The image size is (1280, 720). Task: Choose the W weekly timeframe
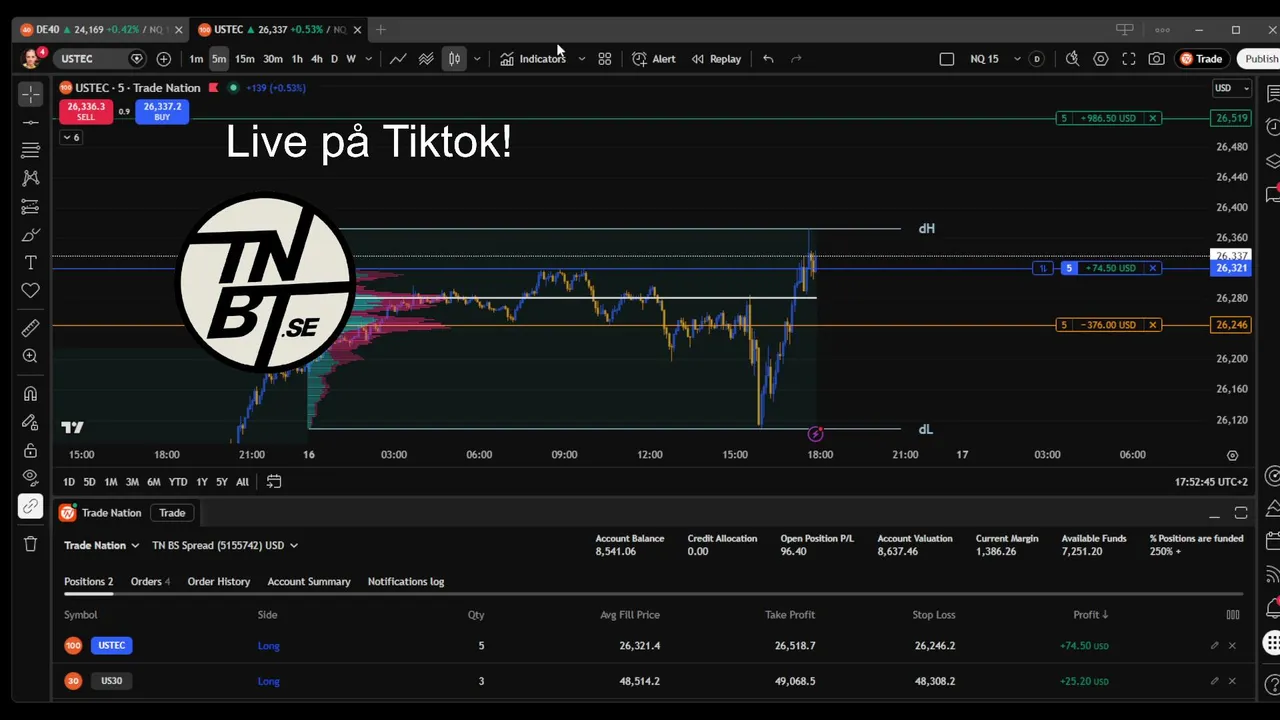(351, 59)
